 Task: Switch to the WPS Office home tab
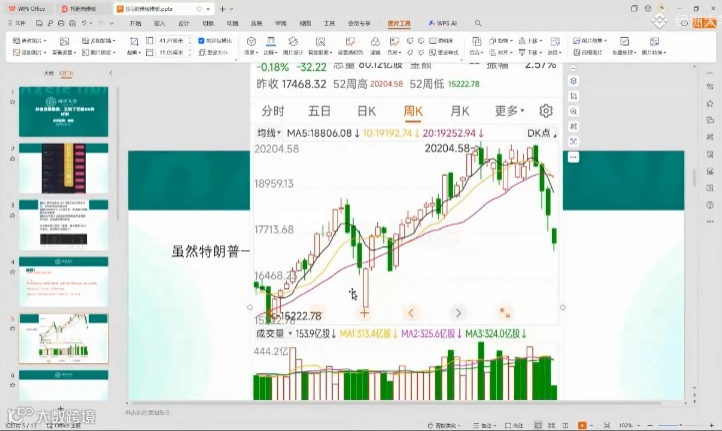(x=27, y=9)
